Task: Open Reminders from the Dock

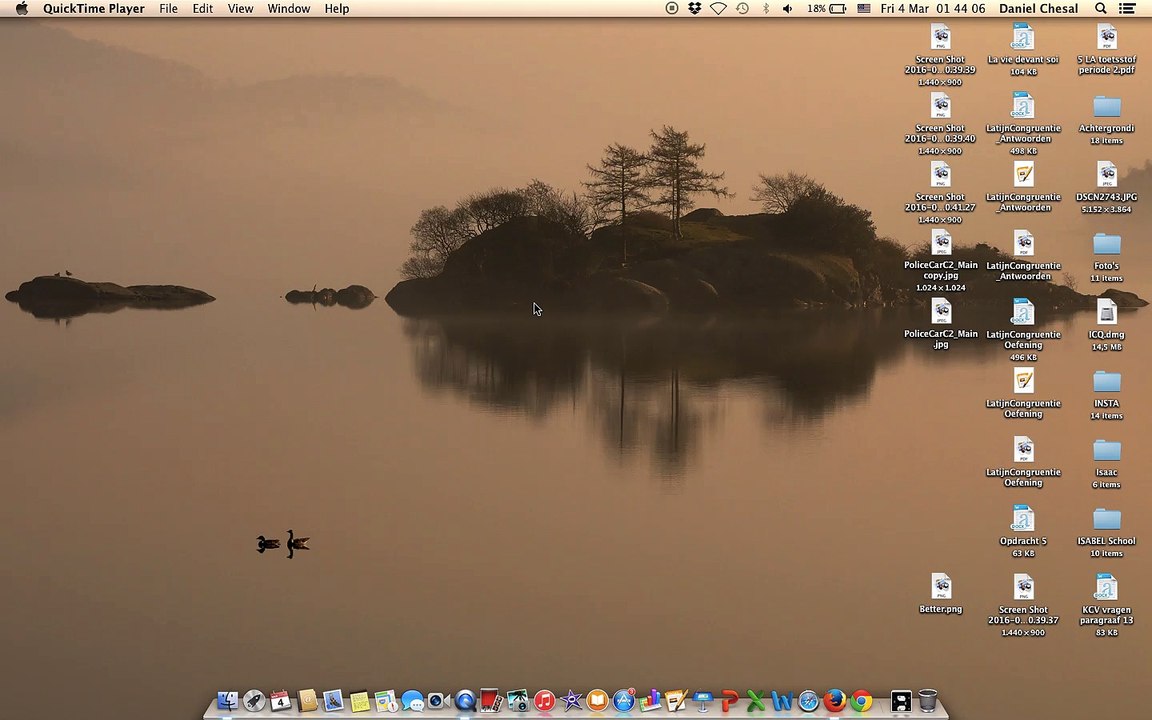Action: [386, 701]
